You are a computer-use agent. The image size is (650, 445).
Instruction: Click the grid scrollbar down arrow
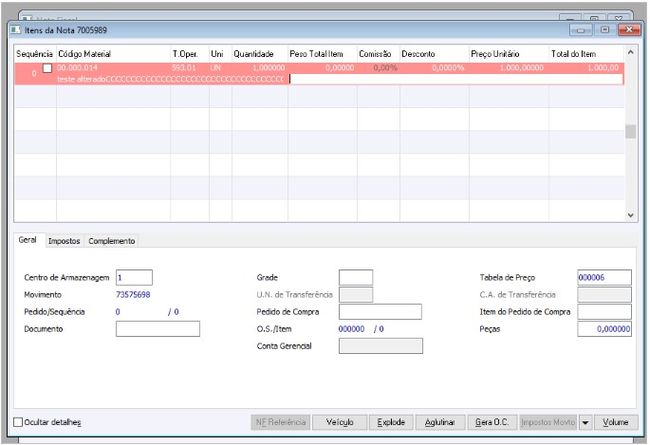(x=631, y=215)
